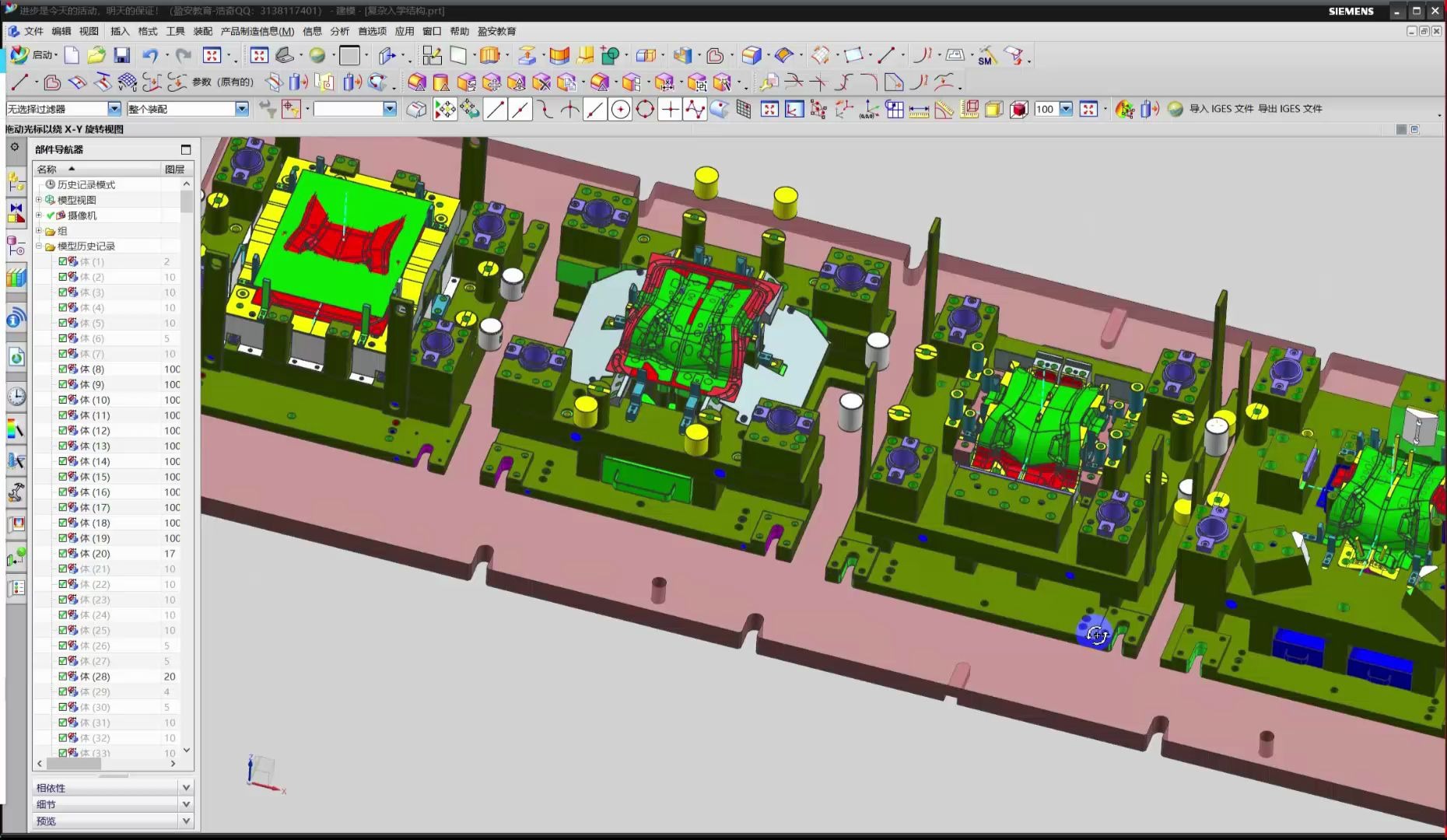
Task: Expand the 模型视图 tree node
Action: click(39, 200)
